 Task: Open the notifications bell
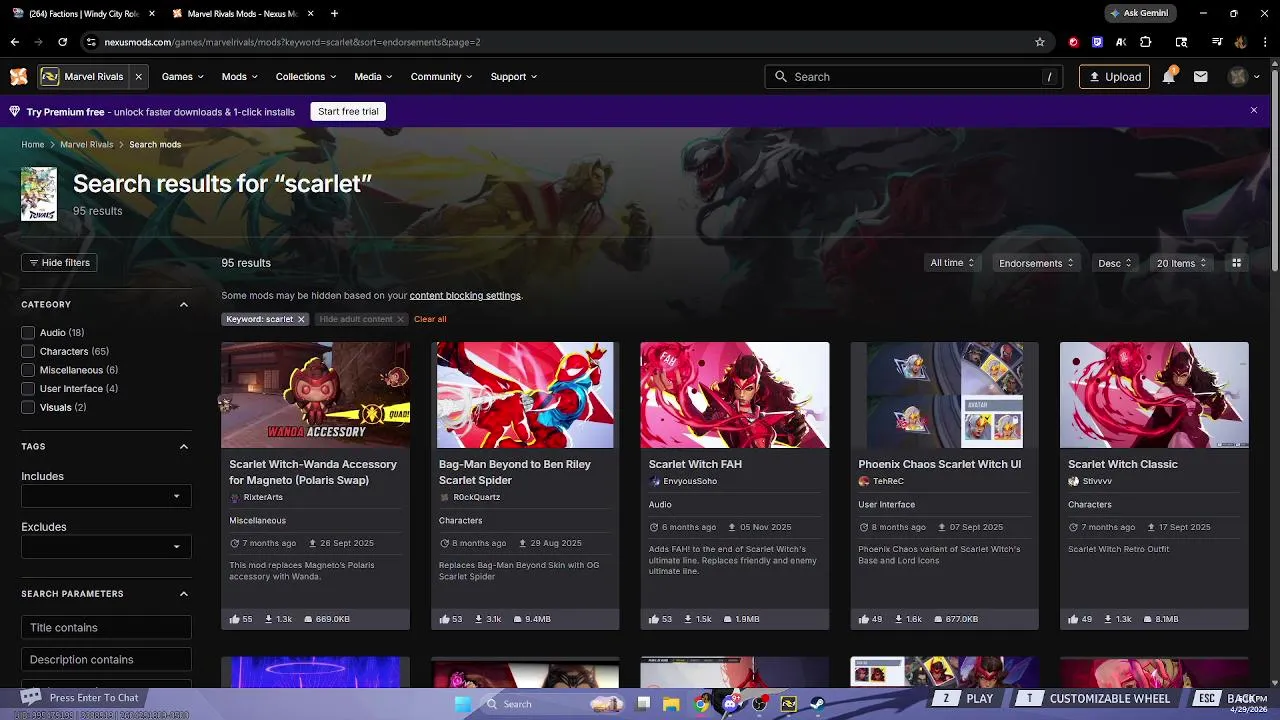pos(1168,77)
